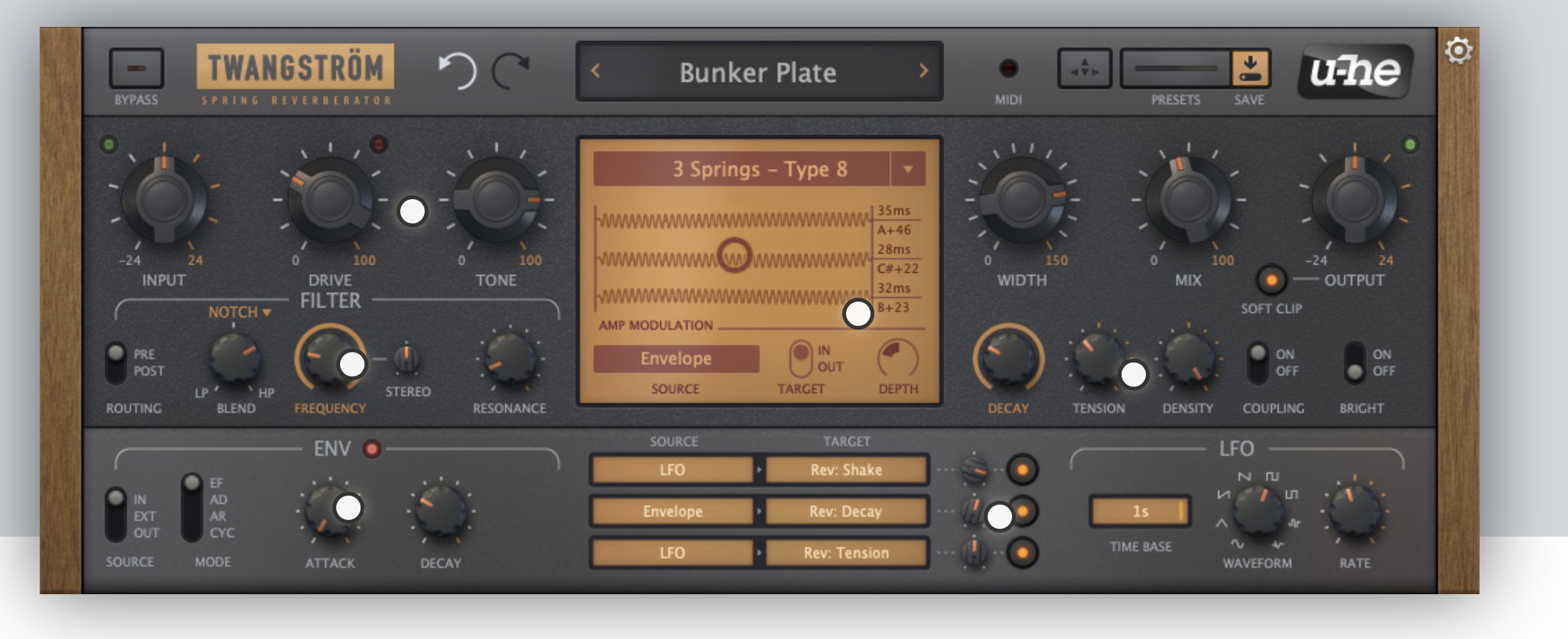This screenshot has width=1568, height=639.
Task: Click the u-he logo badge
Action: pos(1355,70)
